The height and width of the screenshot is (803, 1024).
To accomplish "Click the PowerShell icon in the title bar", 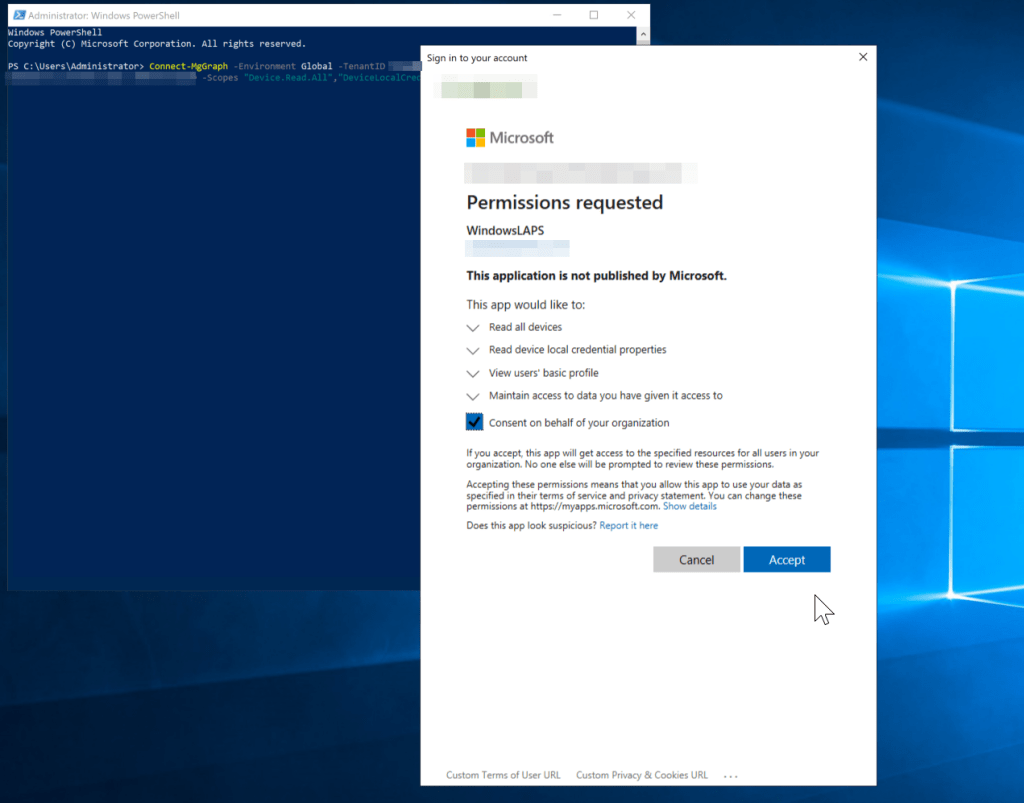I will pos(17,16).
